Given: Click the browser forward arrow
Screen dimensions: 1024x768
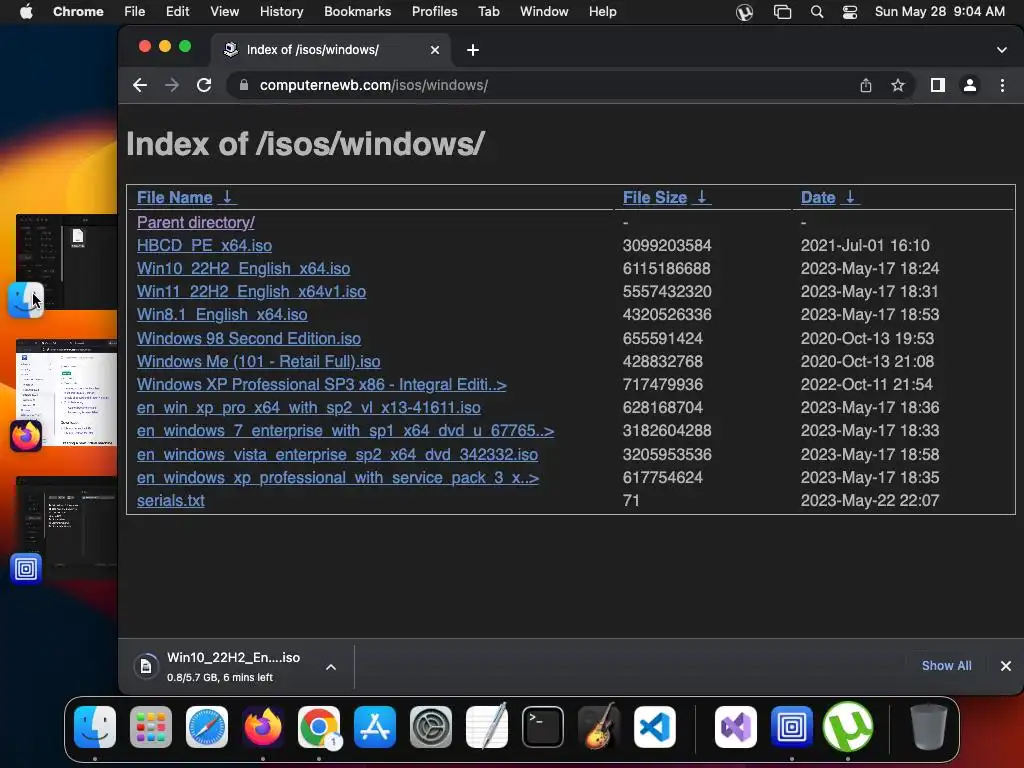Looking at the screenshot, I should pos(172,85).
